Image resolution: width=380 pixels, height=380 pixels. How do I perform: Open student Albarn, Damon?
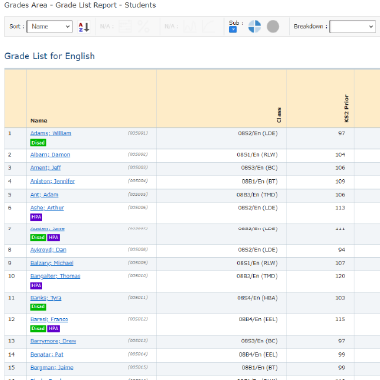50,155
